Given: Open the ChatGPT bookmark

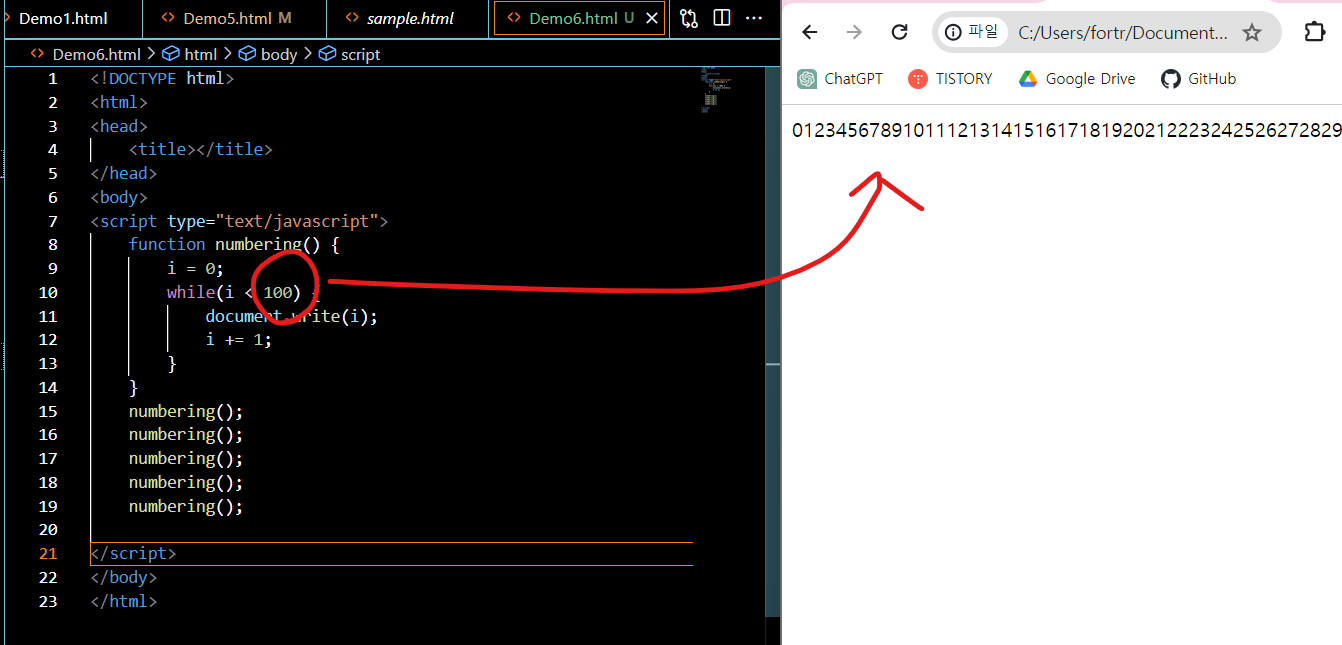Looking at the screenshot, I should coord(840,79).
